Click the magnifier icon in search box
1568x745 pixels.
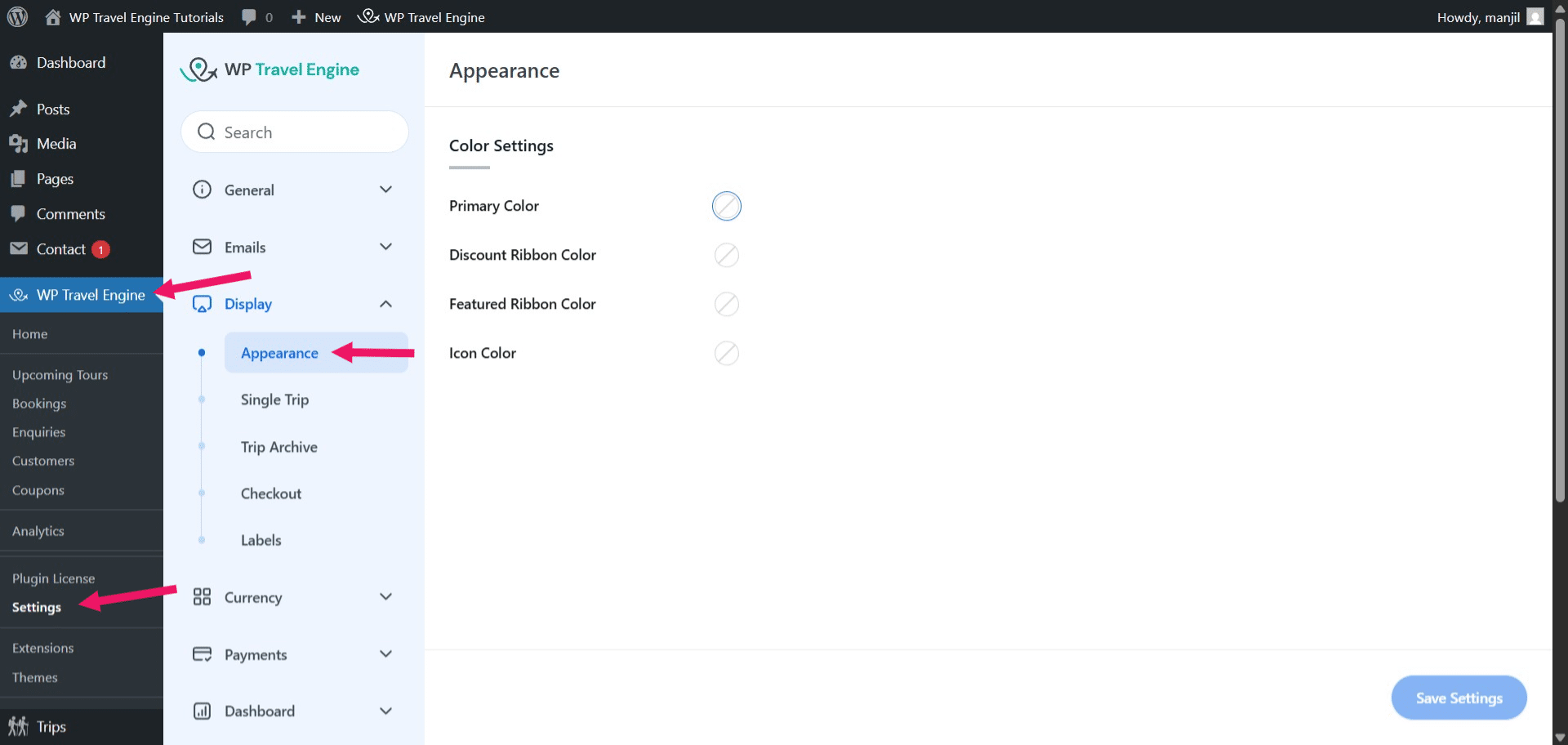[x=207, y=132]
